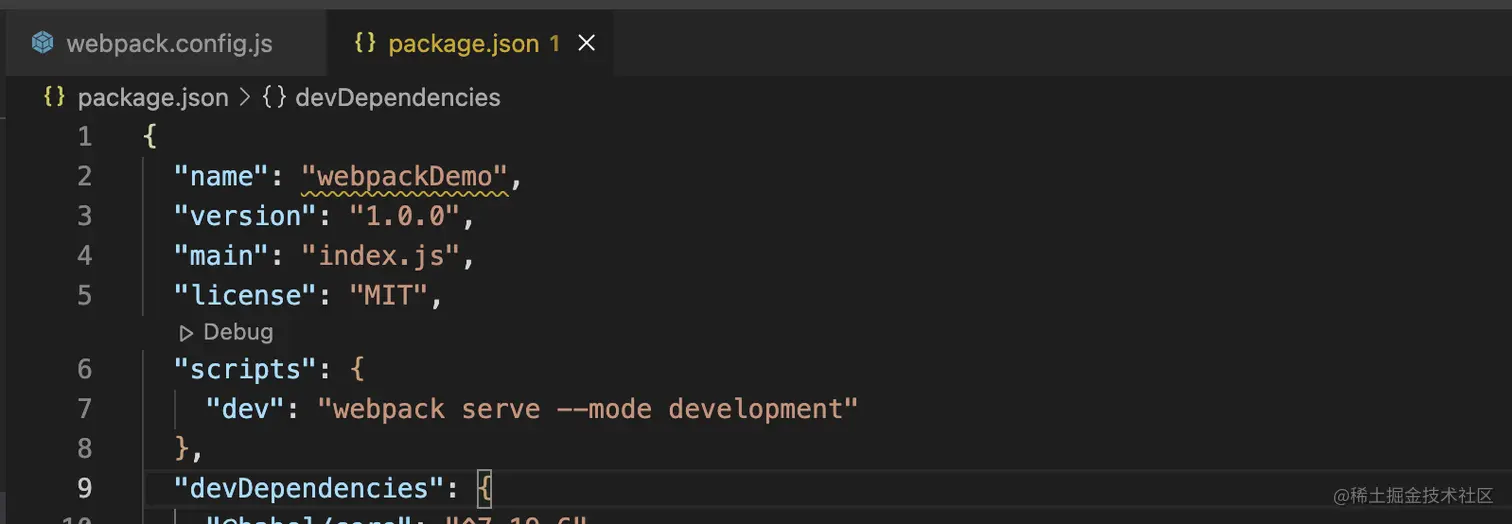This screenshot has height=524, width=1512.
Task: Click the webpack icon on webpack.config.js tab
Action: [x=42, y=43]
